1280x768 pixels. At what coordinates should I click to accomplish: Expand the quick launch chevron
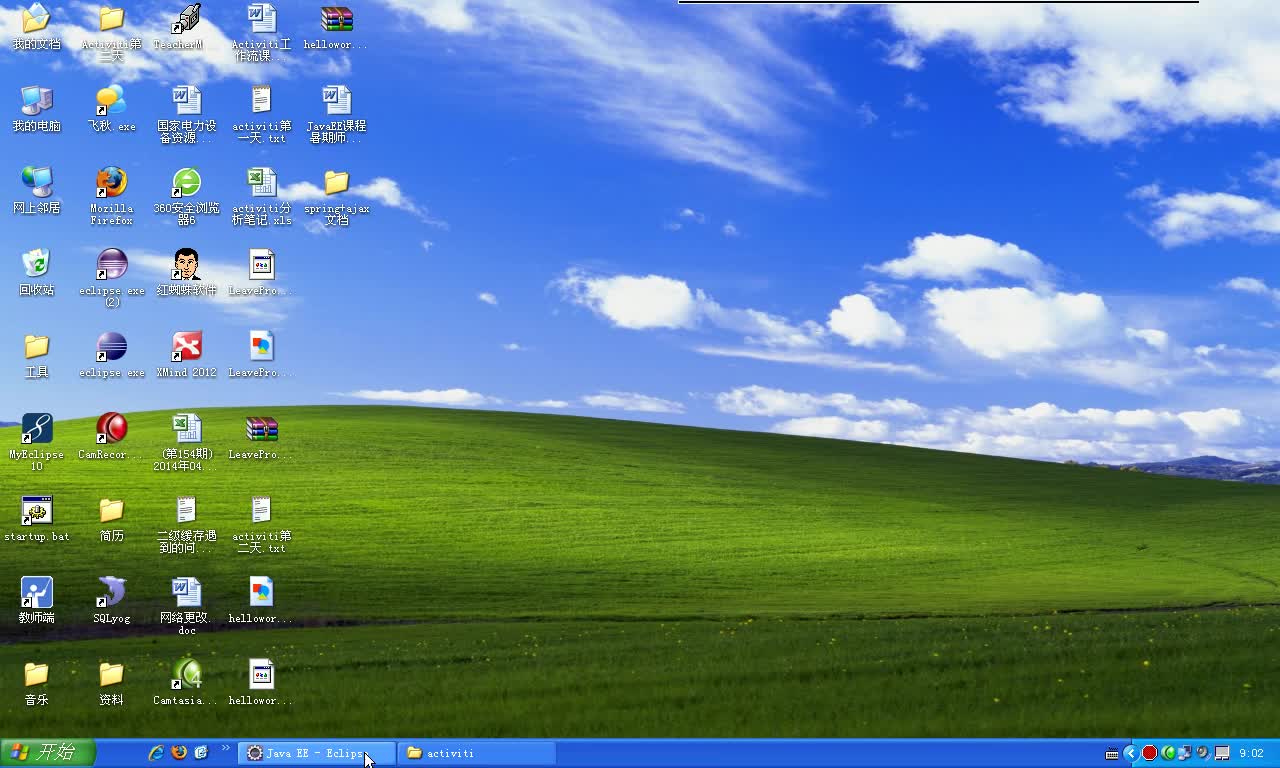tap(226, 748)
